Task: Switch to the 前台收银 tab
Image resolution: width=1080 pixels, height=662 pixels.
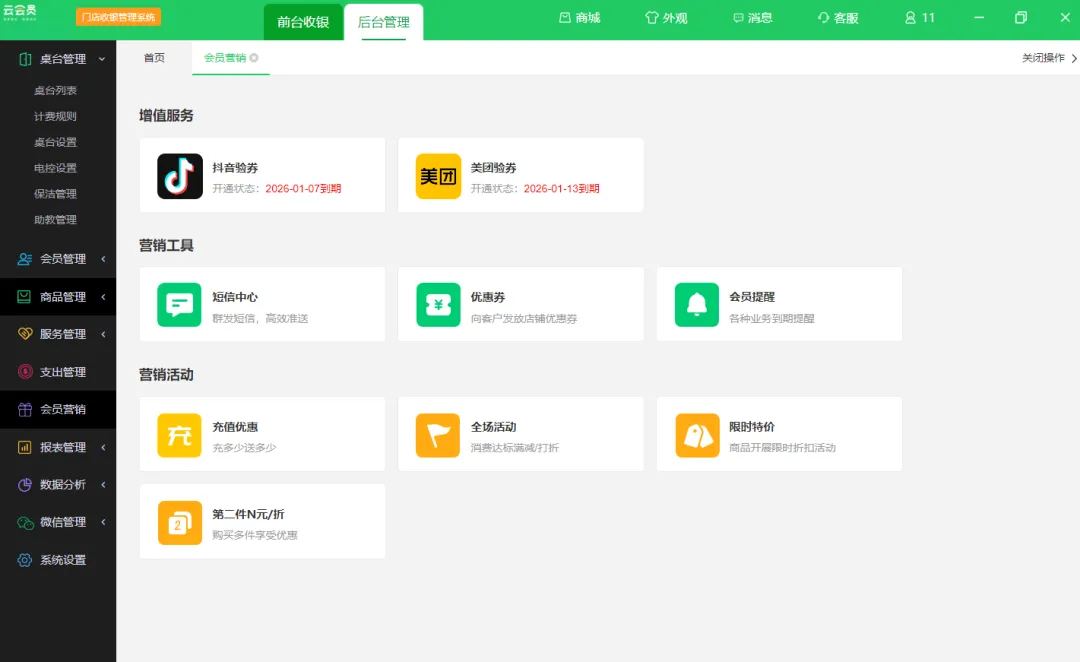Action: point(303,22)
